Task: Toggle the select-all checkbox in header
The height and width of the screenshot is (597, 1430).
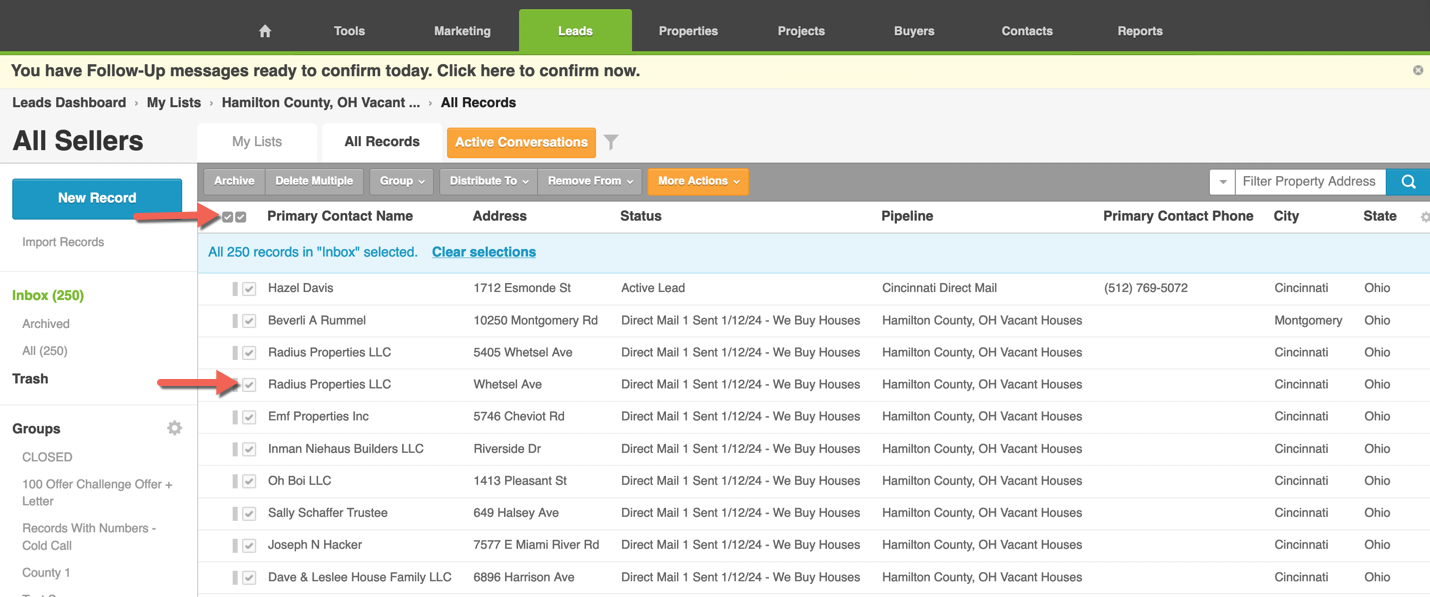Action: click(240, 217)
